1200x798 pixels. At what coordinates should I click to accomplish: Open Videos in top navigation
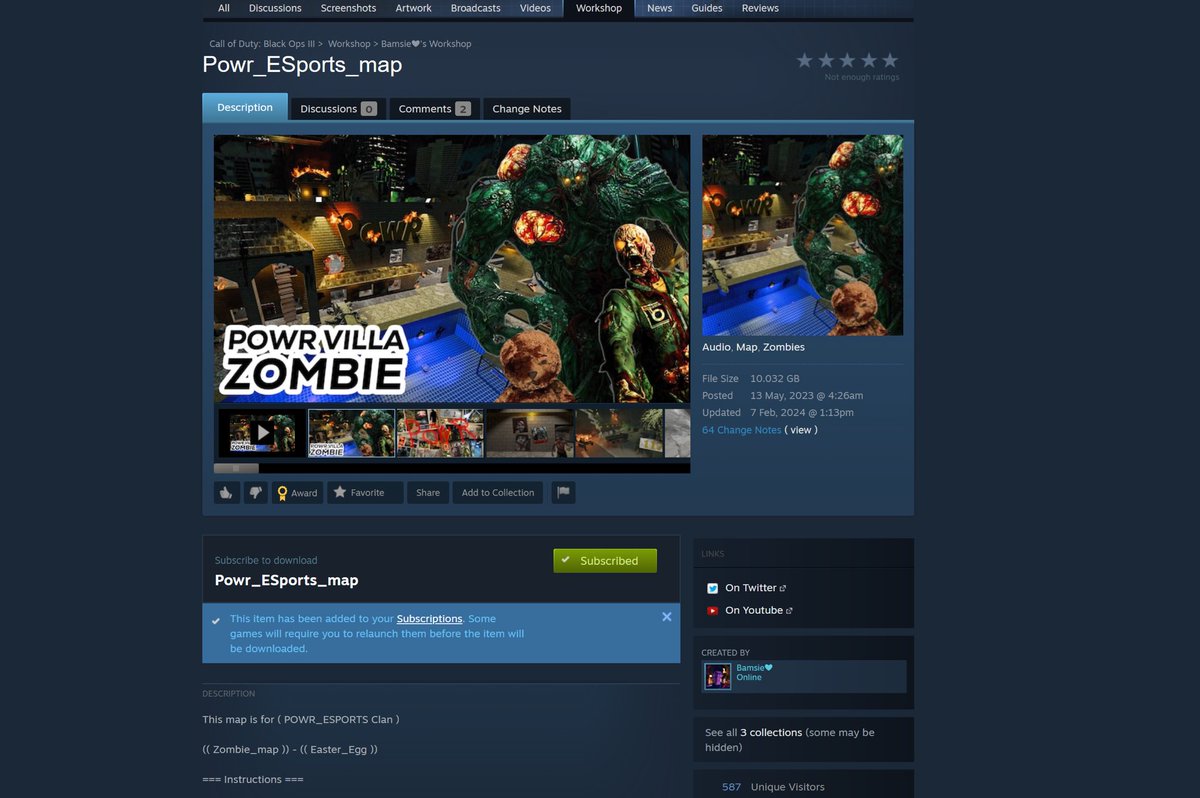tap(535, 8)
